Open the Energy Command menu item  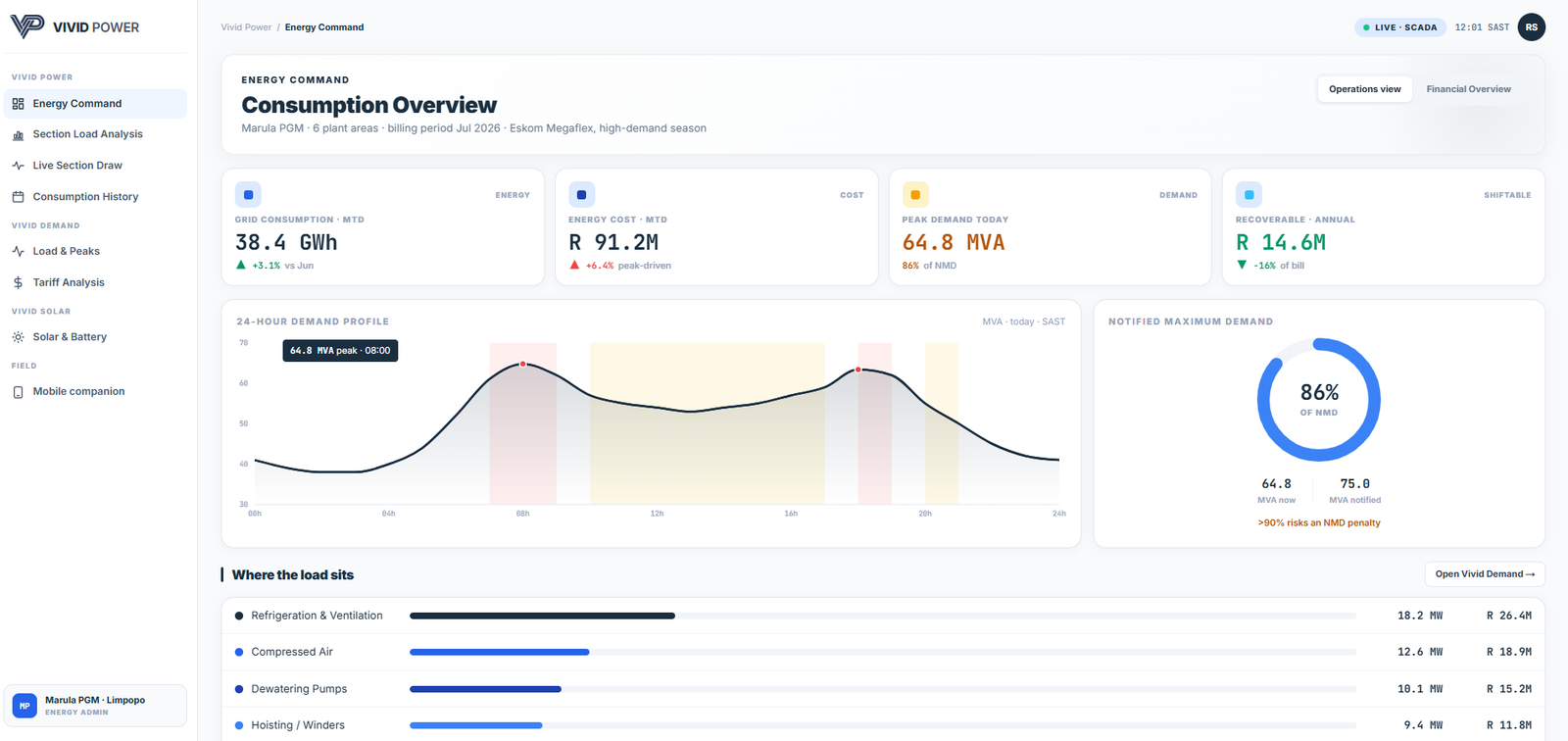pos(95,104)
